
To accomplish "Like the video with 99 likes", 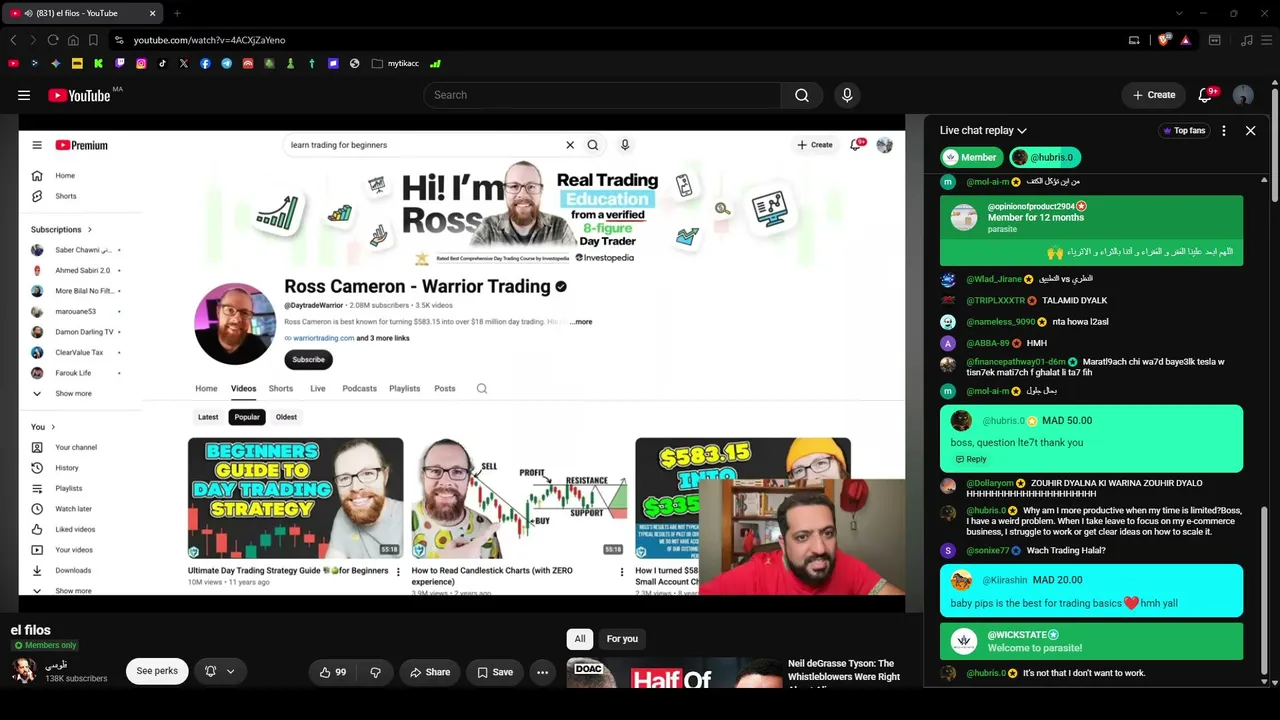I will [x=333, y=672].
